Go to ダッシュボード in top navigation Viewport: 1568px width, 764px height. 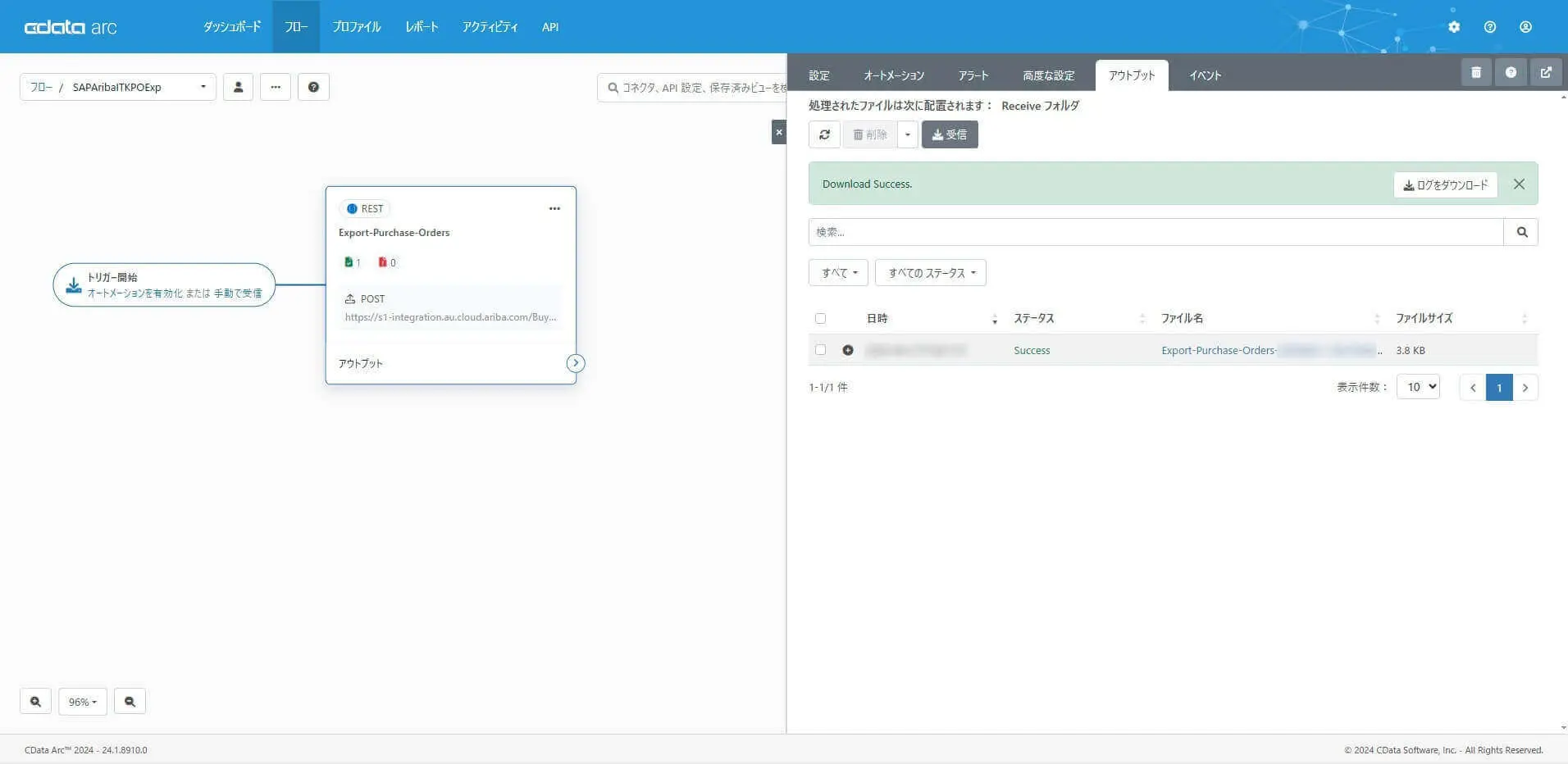[232, 27]
